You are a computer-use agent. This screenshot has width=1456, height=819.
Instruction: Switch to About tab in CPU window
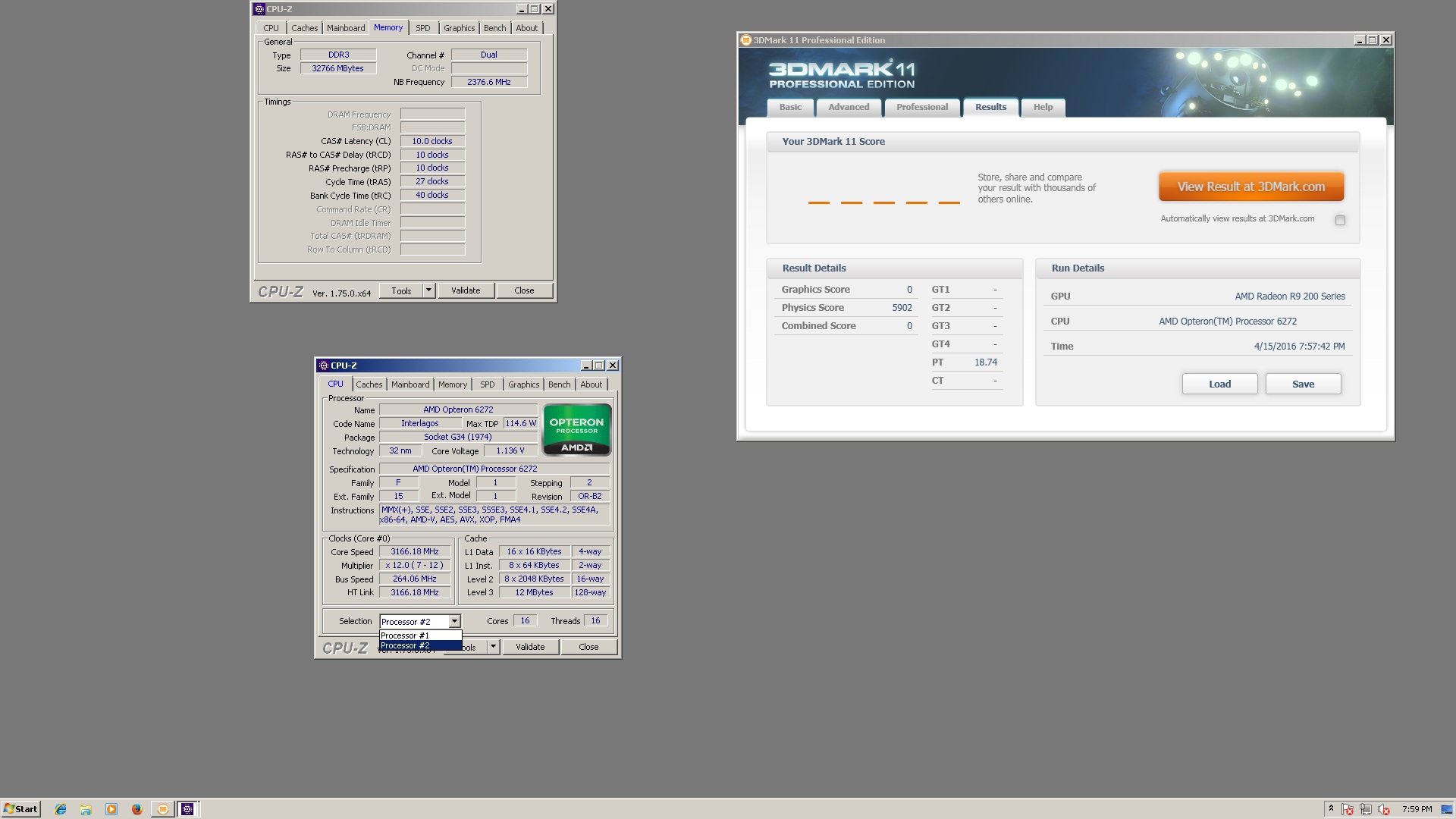click(x=591, y=384)
